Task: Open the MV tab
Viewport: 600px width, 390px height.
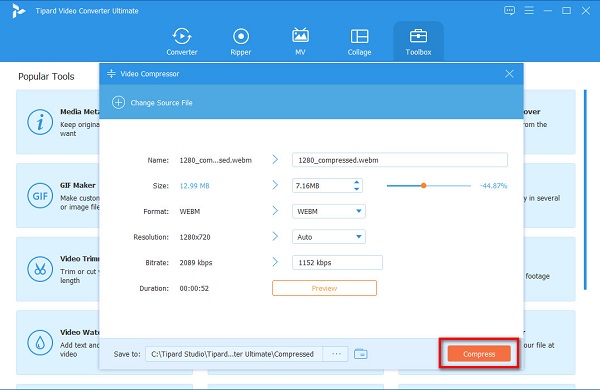Action: coord(300,42)
